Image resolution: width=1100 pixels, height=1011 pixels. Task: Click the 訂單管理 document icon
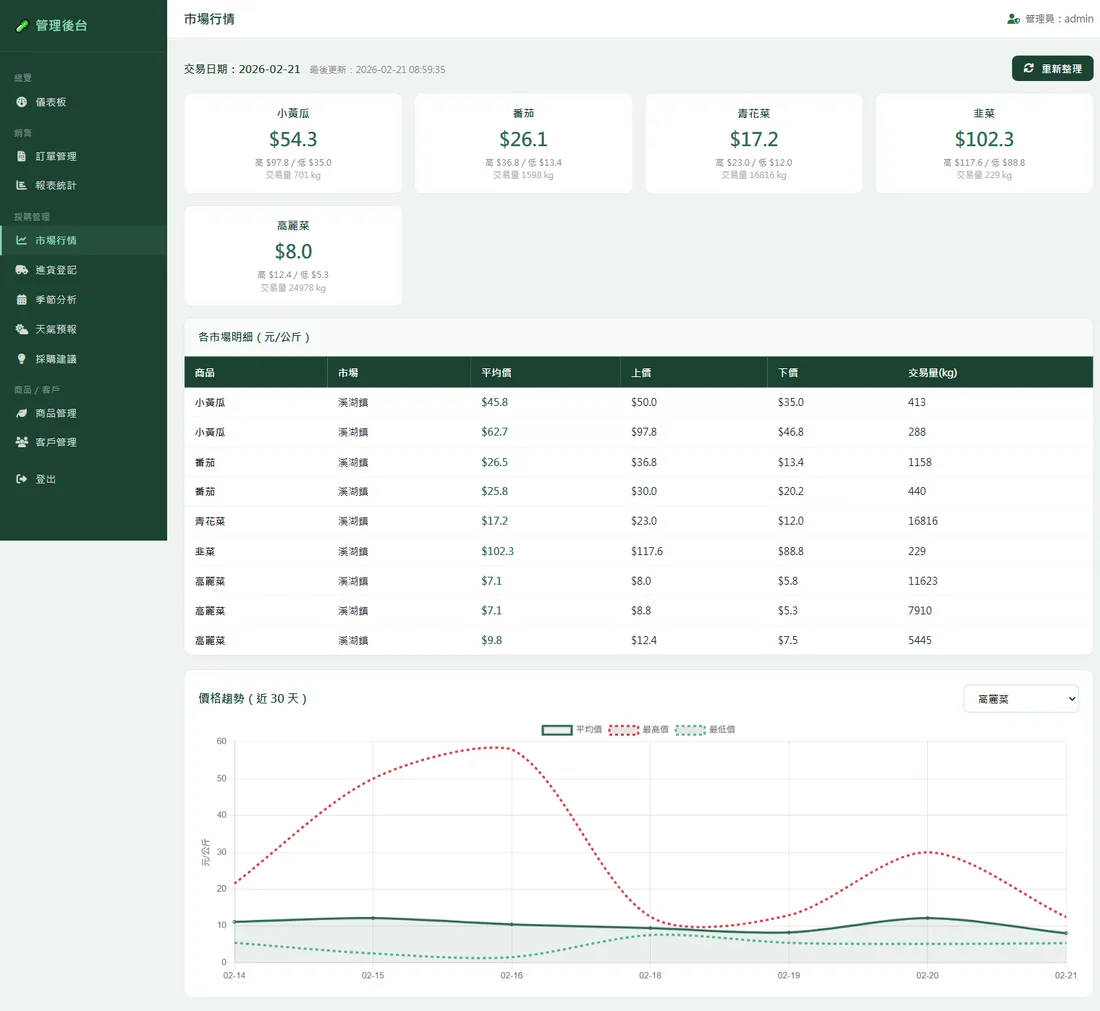tap(22, 156)
